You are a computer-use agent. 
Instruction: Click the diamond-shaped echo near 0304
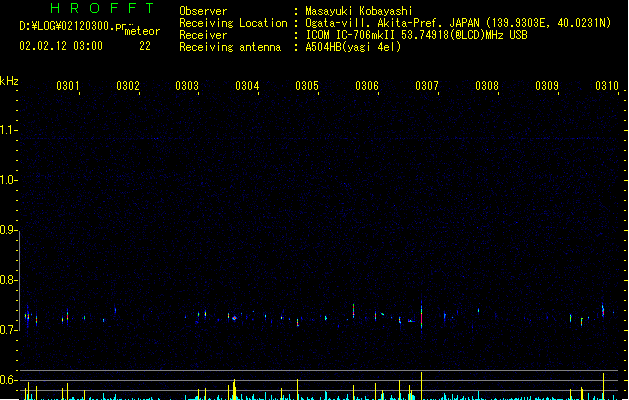(x=235, y=318)
